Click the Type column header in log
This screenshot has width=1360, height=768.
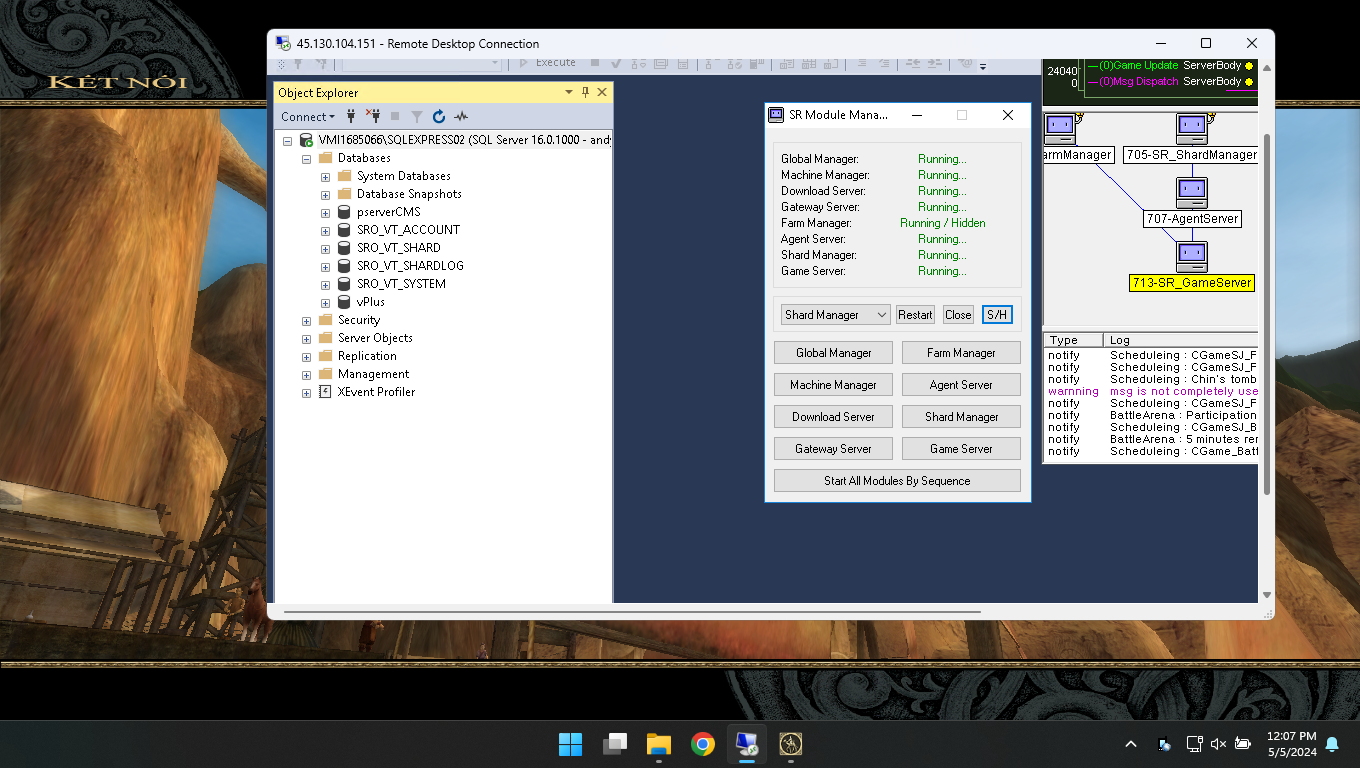(x=1073, y=340)
